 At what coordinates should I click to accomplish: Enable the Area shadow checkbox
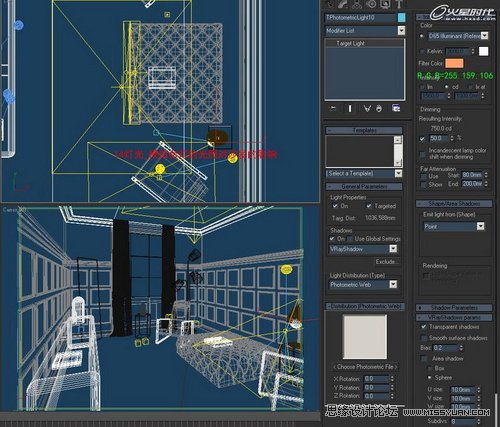coord(424,359)
